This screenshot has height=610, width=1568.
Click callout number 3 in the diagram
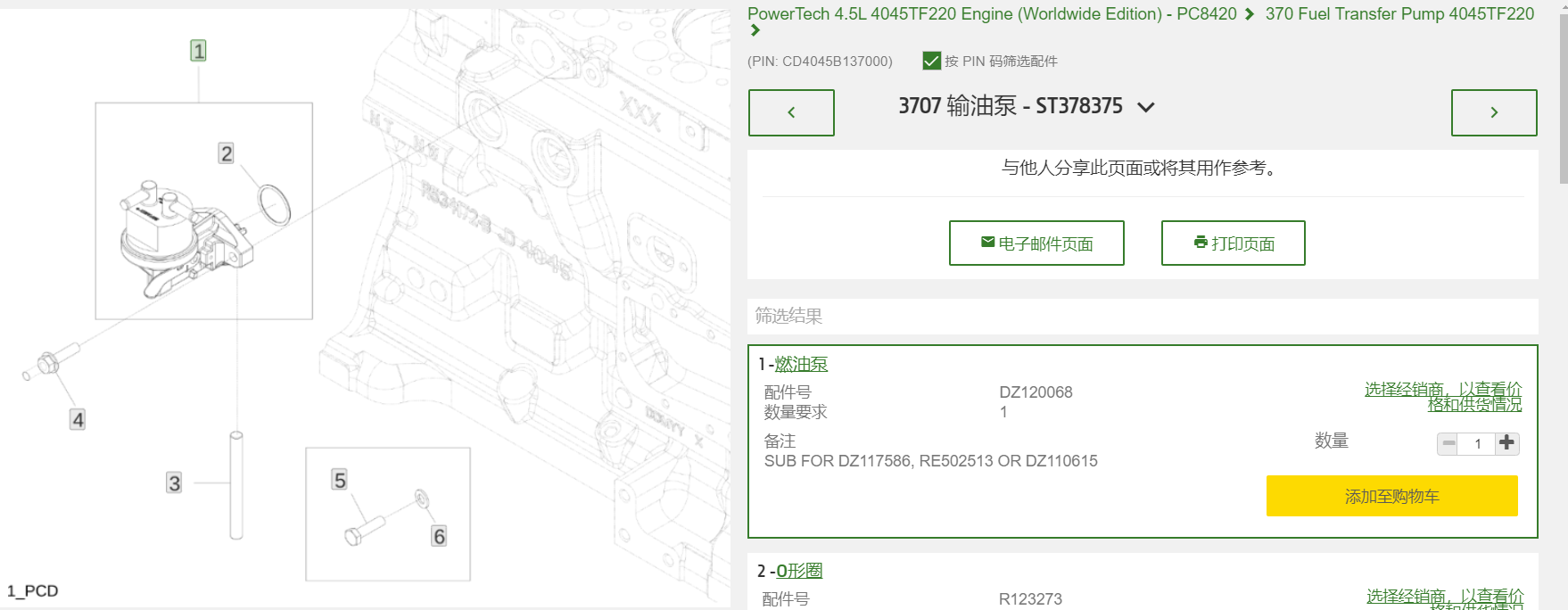coord(174,483)
